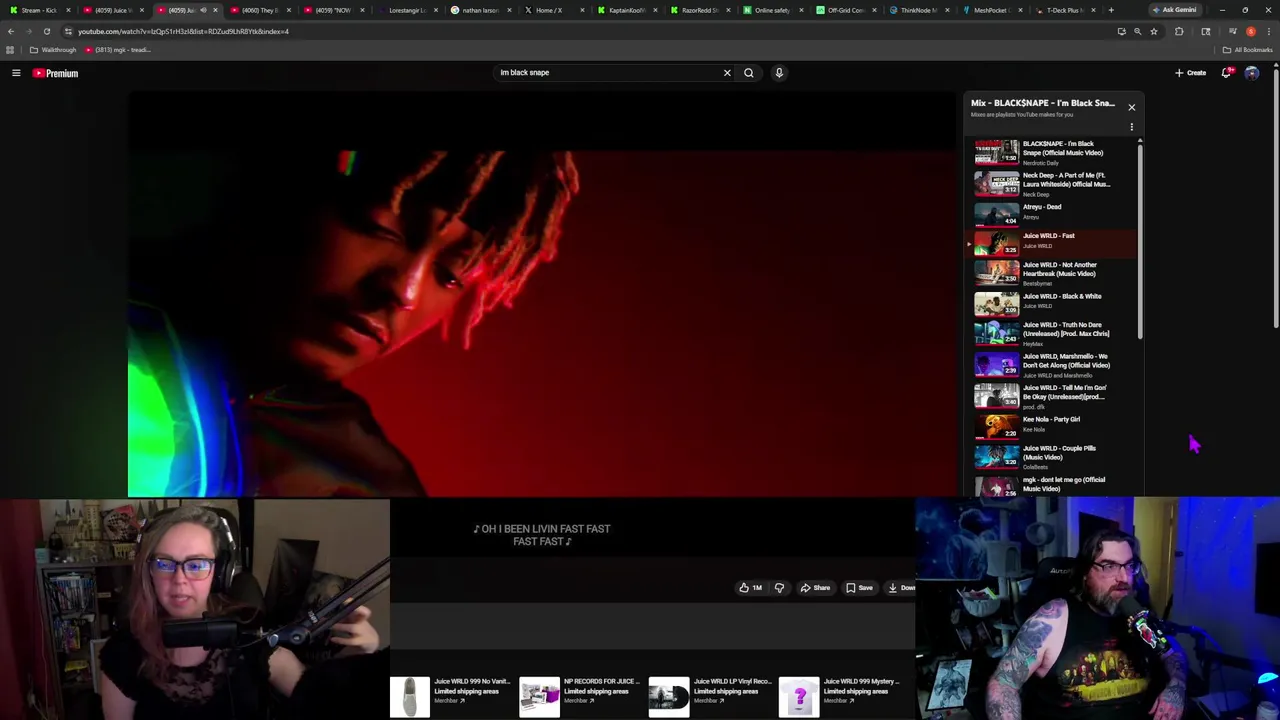The image size is (1280, 720).
Task: Switch to the T-Deck Plus tab
Action: tap(1064, 10)
